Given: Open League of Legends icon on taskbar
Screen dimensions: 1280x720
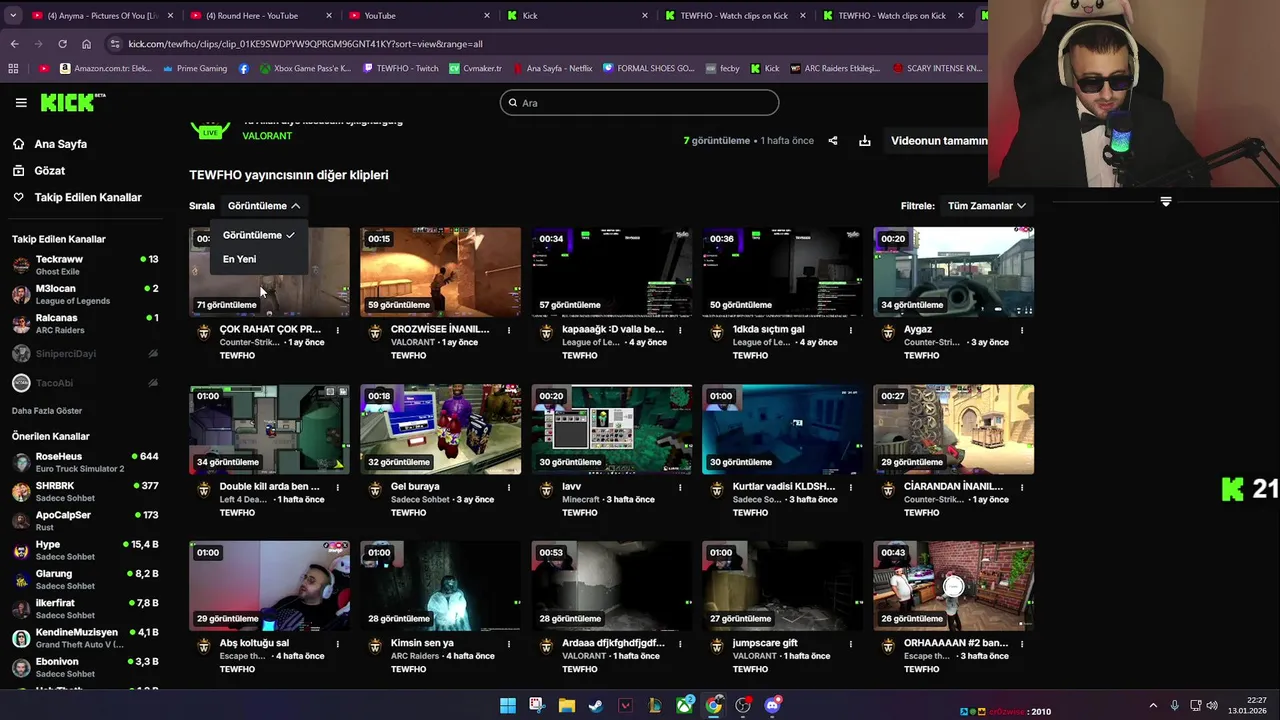Looking at the screenshot, I should [655, 706].
